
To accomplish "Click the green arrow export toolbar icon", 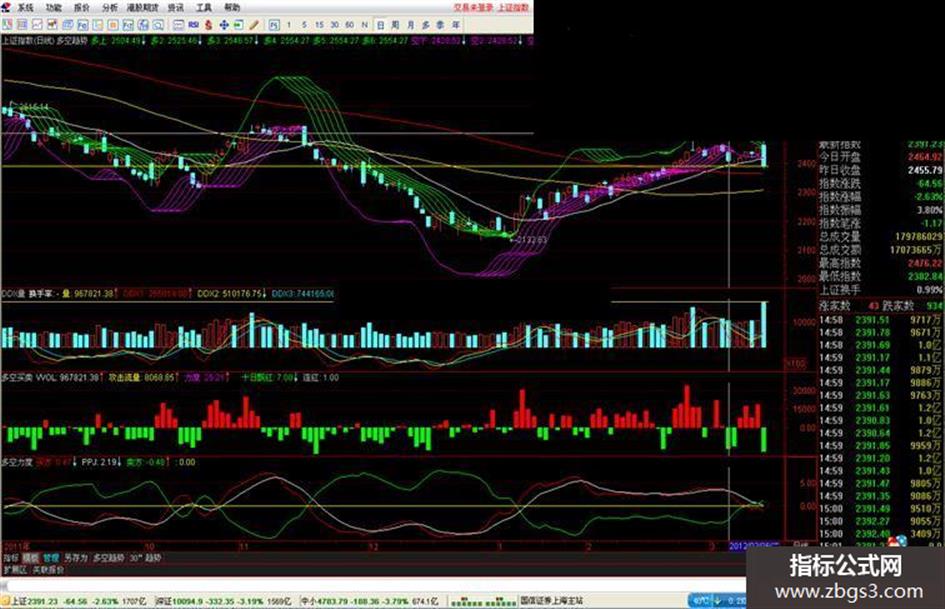I will 239,25.
